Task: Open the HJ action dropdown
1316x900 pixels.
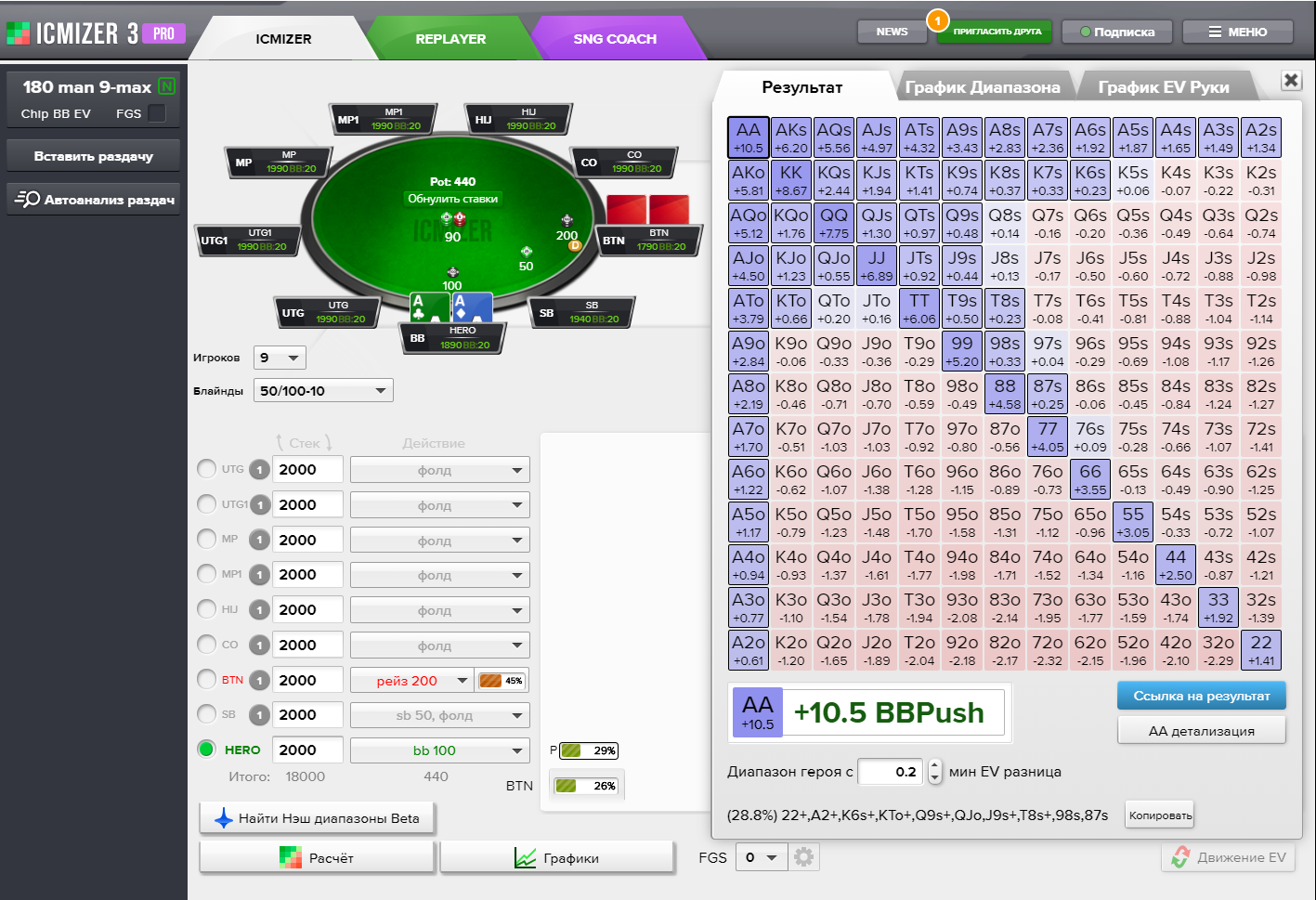Action: pos(439,610)
